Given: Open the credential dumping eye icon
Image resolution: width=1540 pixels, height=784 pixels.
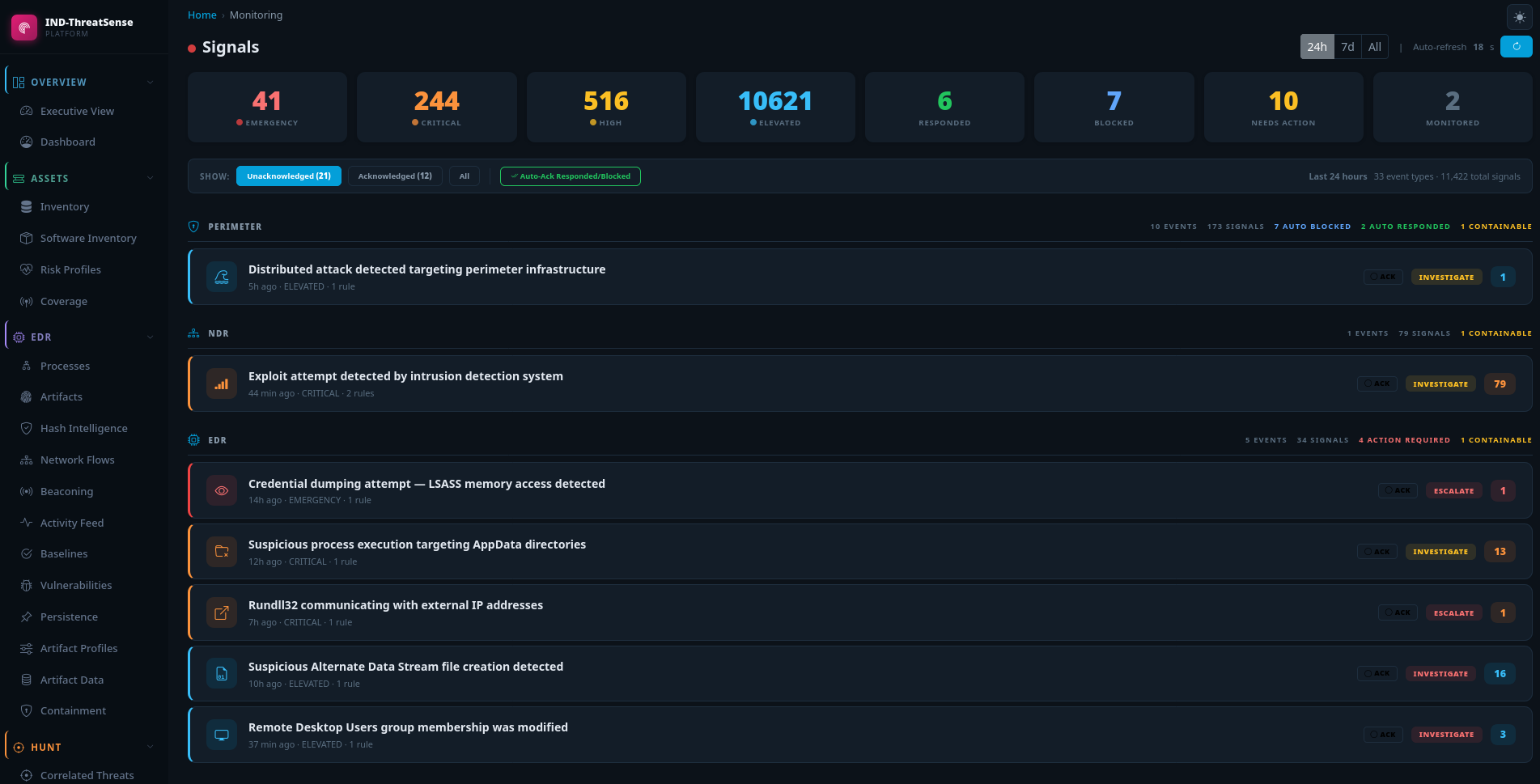Looking at the screenshot, I should coord(222,490).
